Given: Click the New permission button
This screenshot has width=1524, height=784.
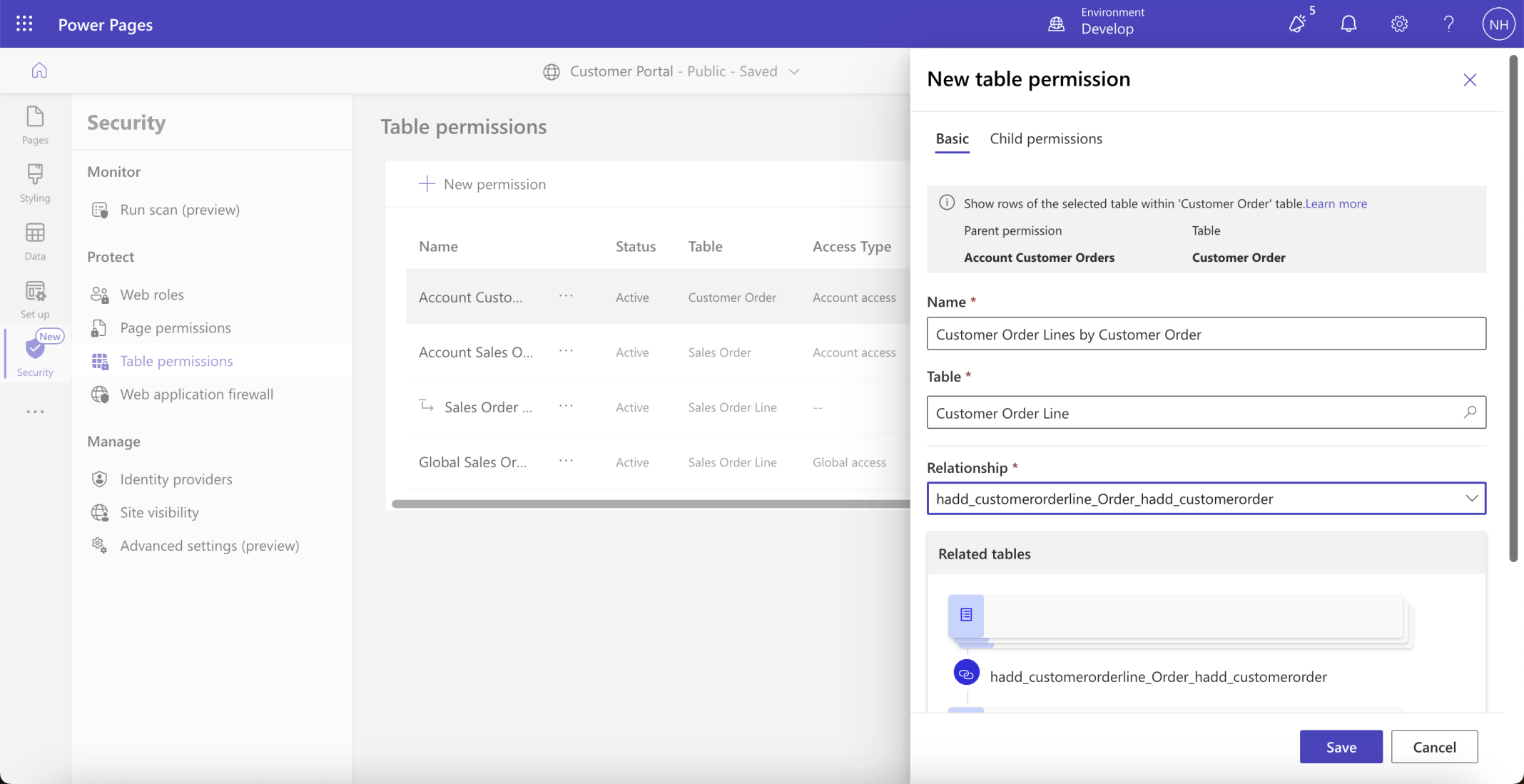Looking at the screenshot, I should click(x=482, y=184).
